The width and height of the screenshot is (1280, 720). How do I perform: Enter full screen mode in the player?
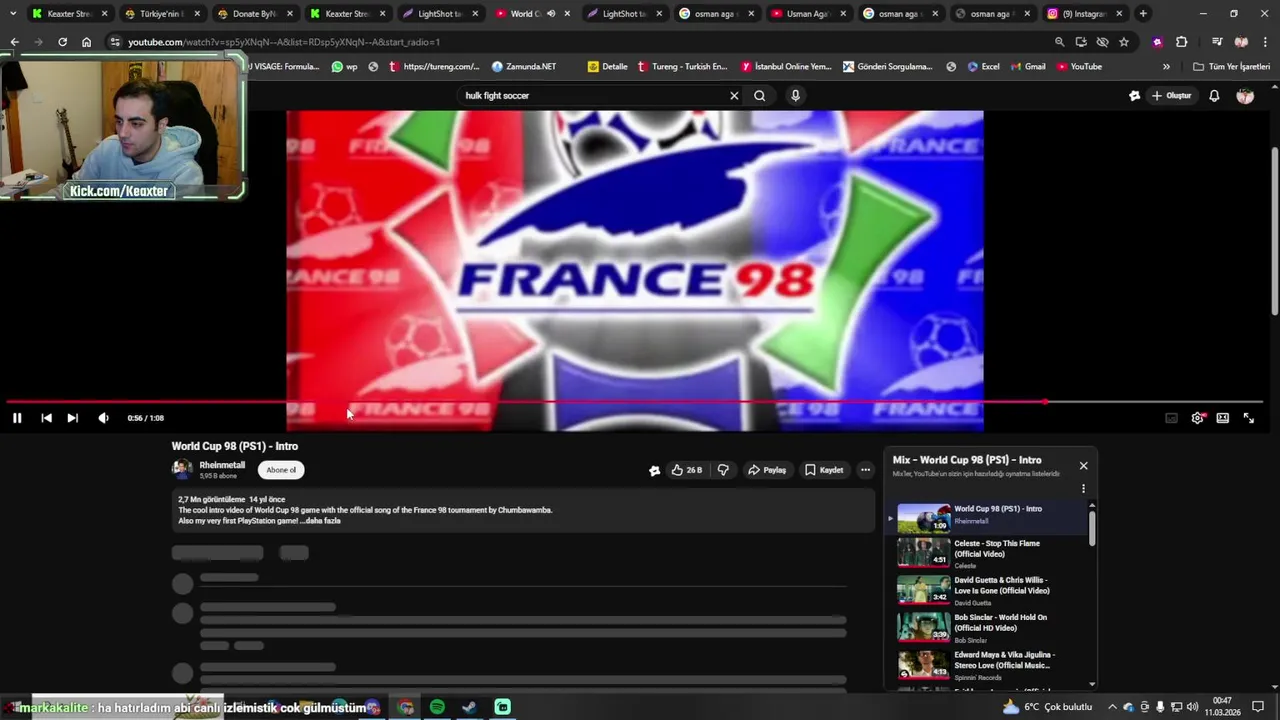pos(1249,418)
